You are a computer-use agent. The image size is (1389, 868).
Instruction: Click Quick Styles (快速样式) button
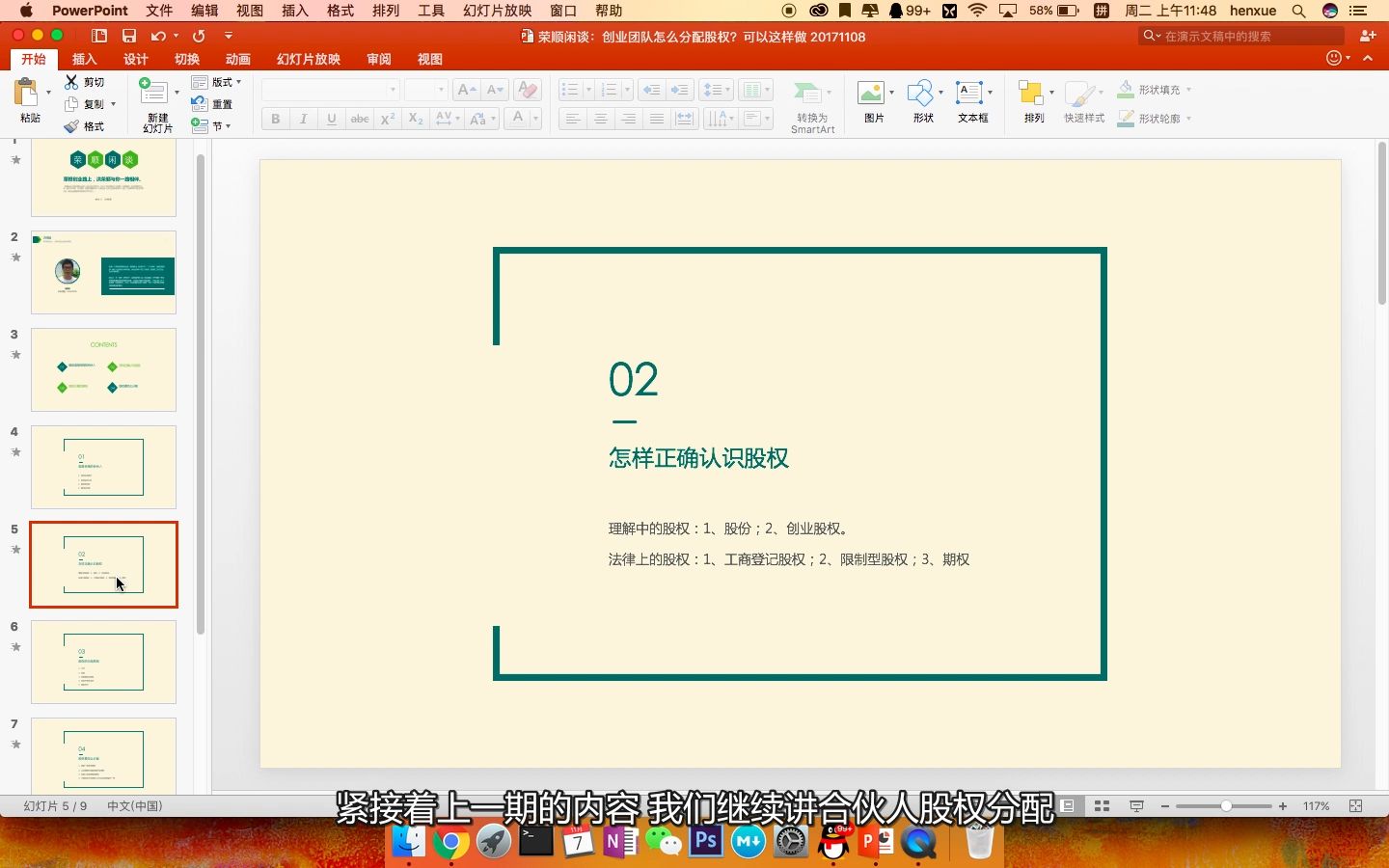coord(1084,102)
